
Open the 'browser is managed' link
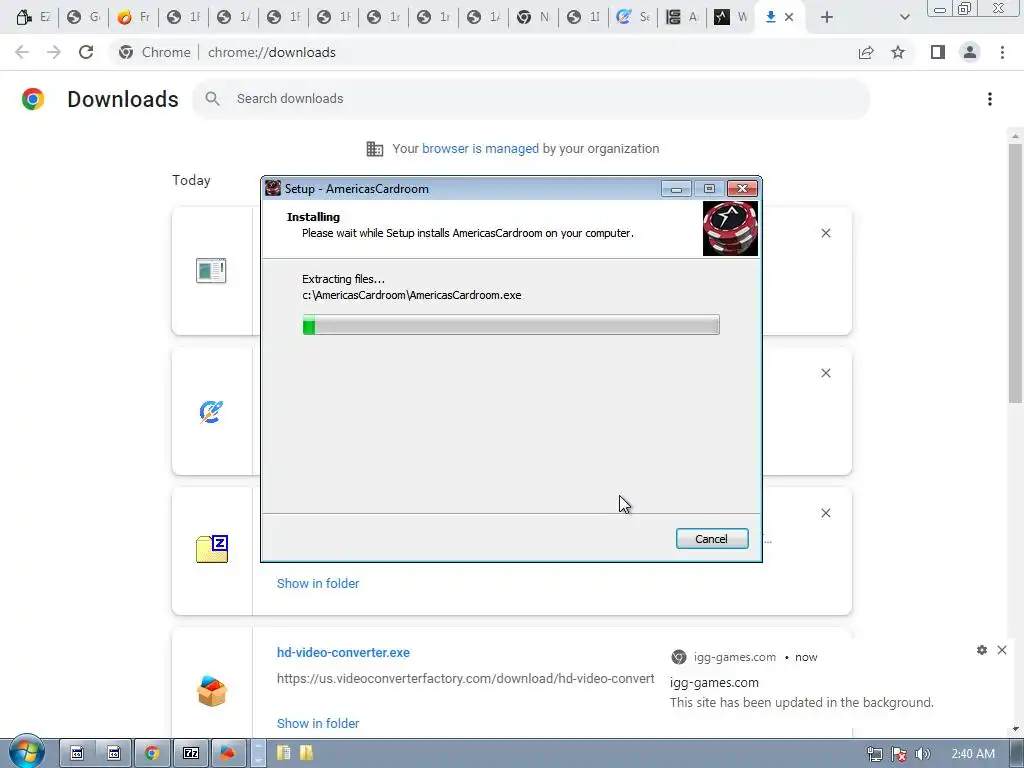click(x=480, y=149)
